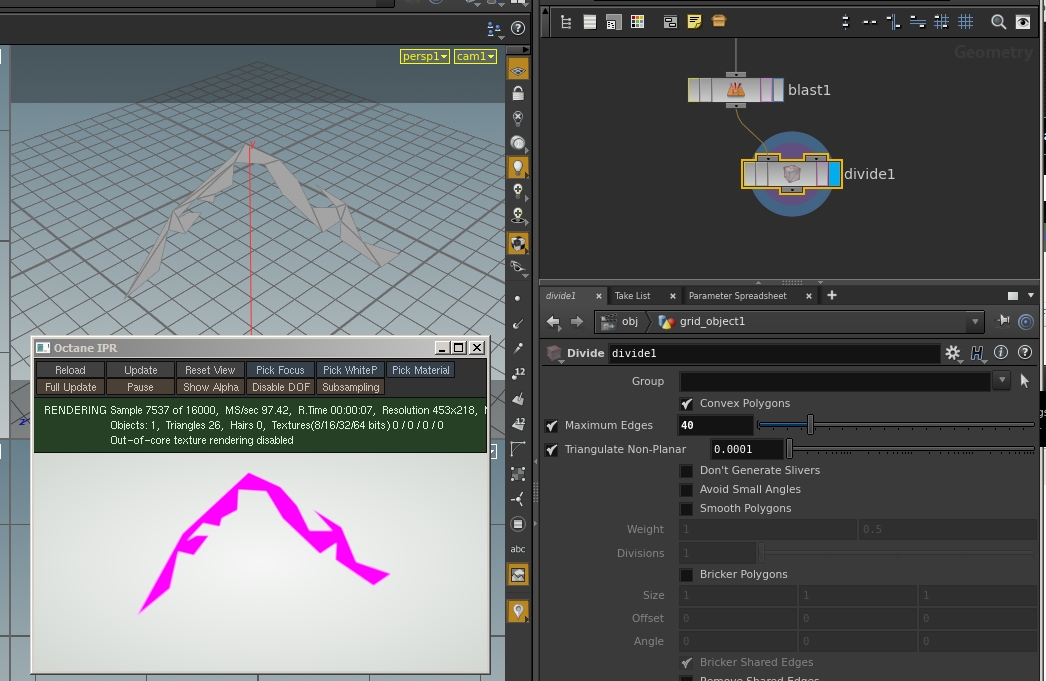Enable the Avoid Small Angles checkbox

[x=687, y=490]
